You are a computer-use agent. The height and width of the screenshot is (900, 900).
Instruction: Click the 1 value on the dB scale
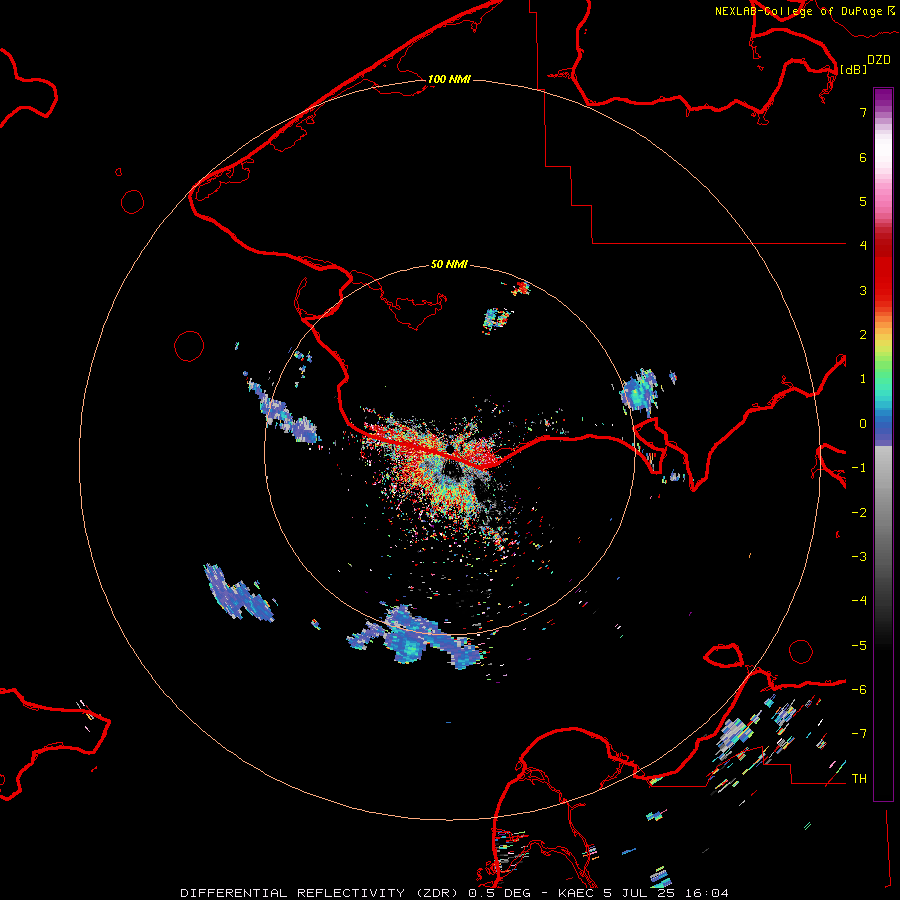point(863,379)
